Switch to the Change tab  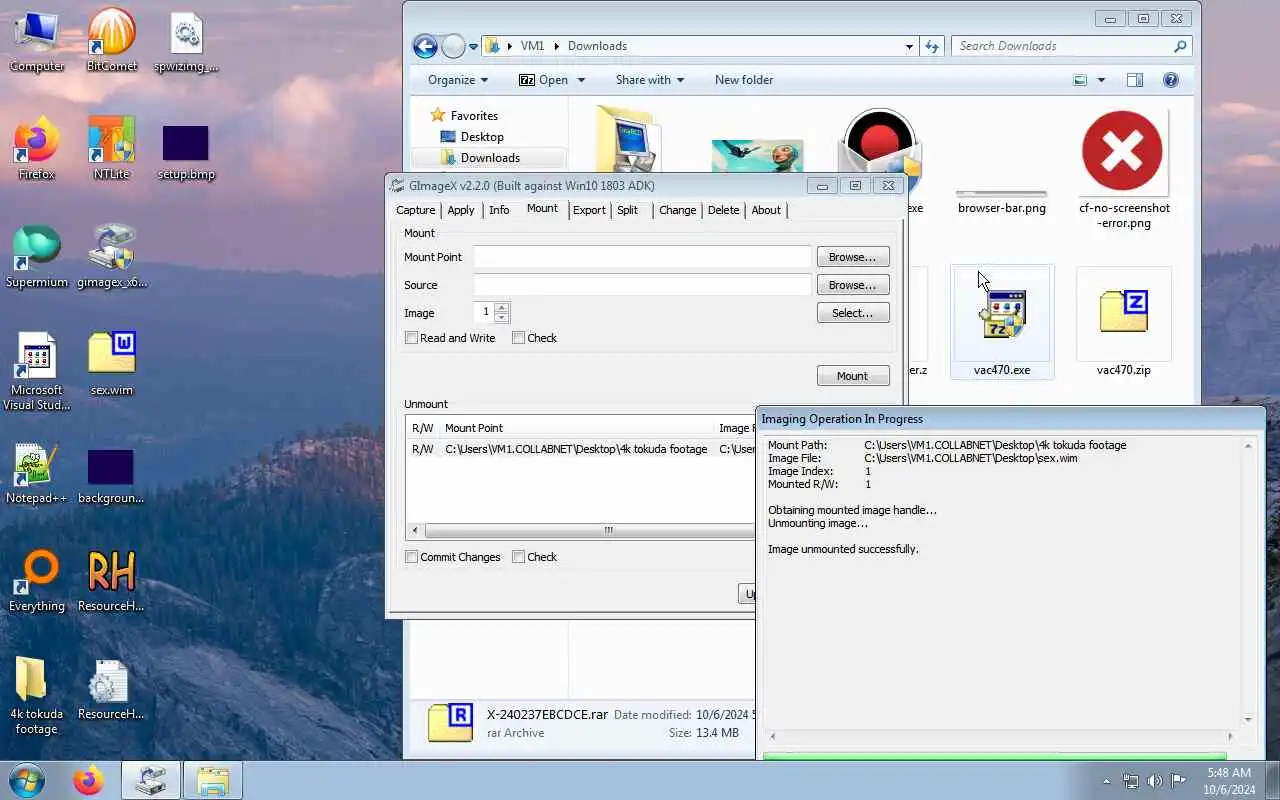tap(677, 210)
